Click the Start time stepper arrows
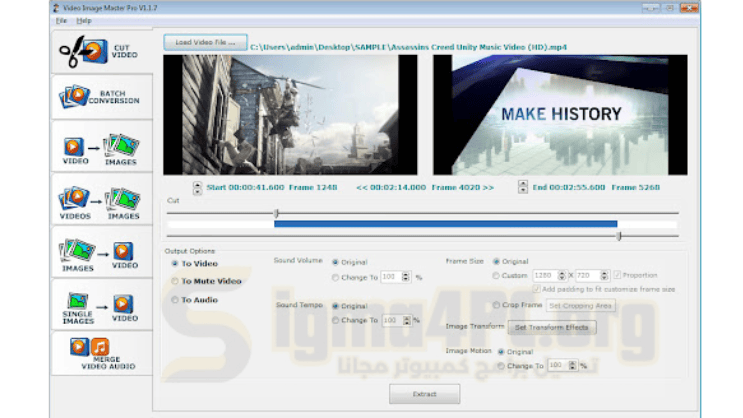This screenshot has height=418, width=743. click(x=197, y=187)
